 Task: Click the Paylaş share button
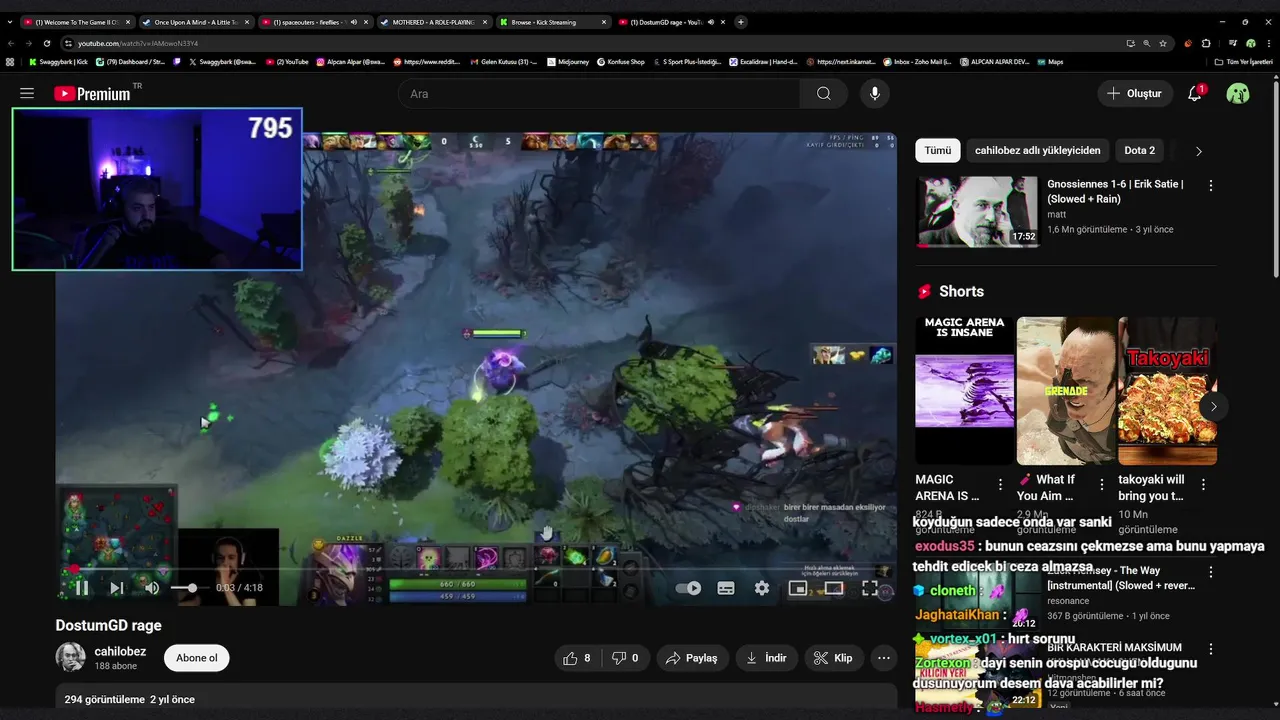(x=692, y=658)
